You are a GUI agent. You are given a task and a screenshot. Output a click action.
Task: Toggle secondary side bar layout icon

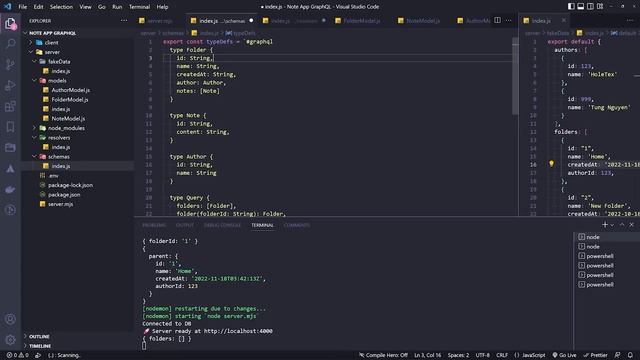click(590, 7)
